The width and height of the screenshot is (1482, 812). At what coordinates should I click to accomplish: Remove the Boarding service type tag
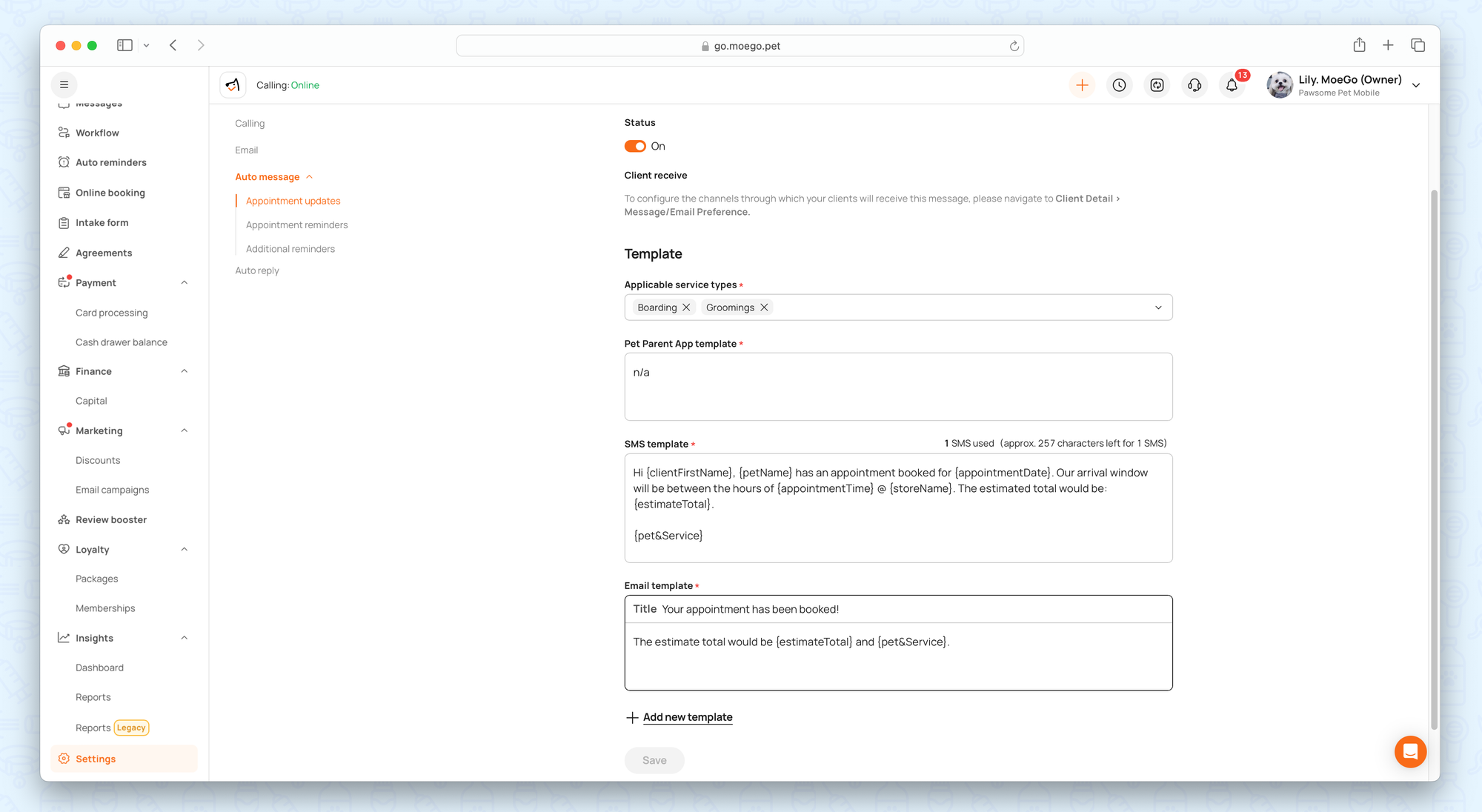(686, 307)
